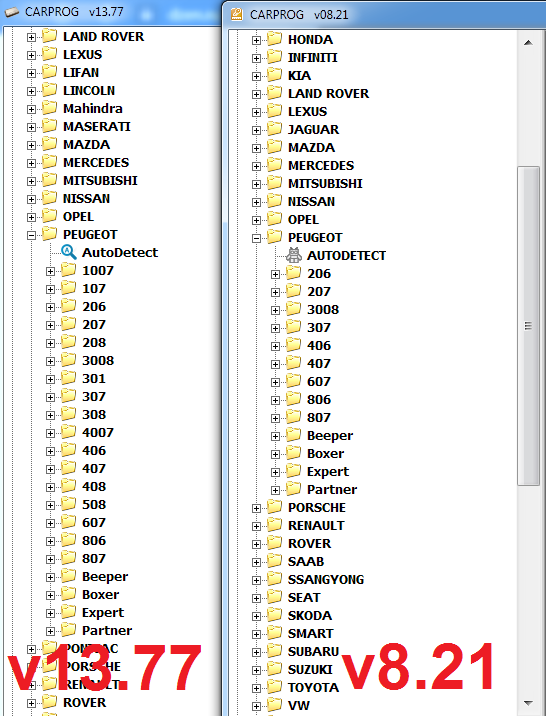Click the AutoDetect magnifier icon in v13.77
The height and width of the screenshot is (716, 546).
(68, 252)
